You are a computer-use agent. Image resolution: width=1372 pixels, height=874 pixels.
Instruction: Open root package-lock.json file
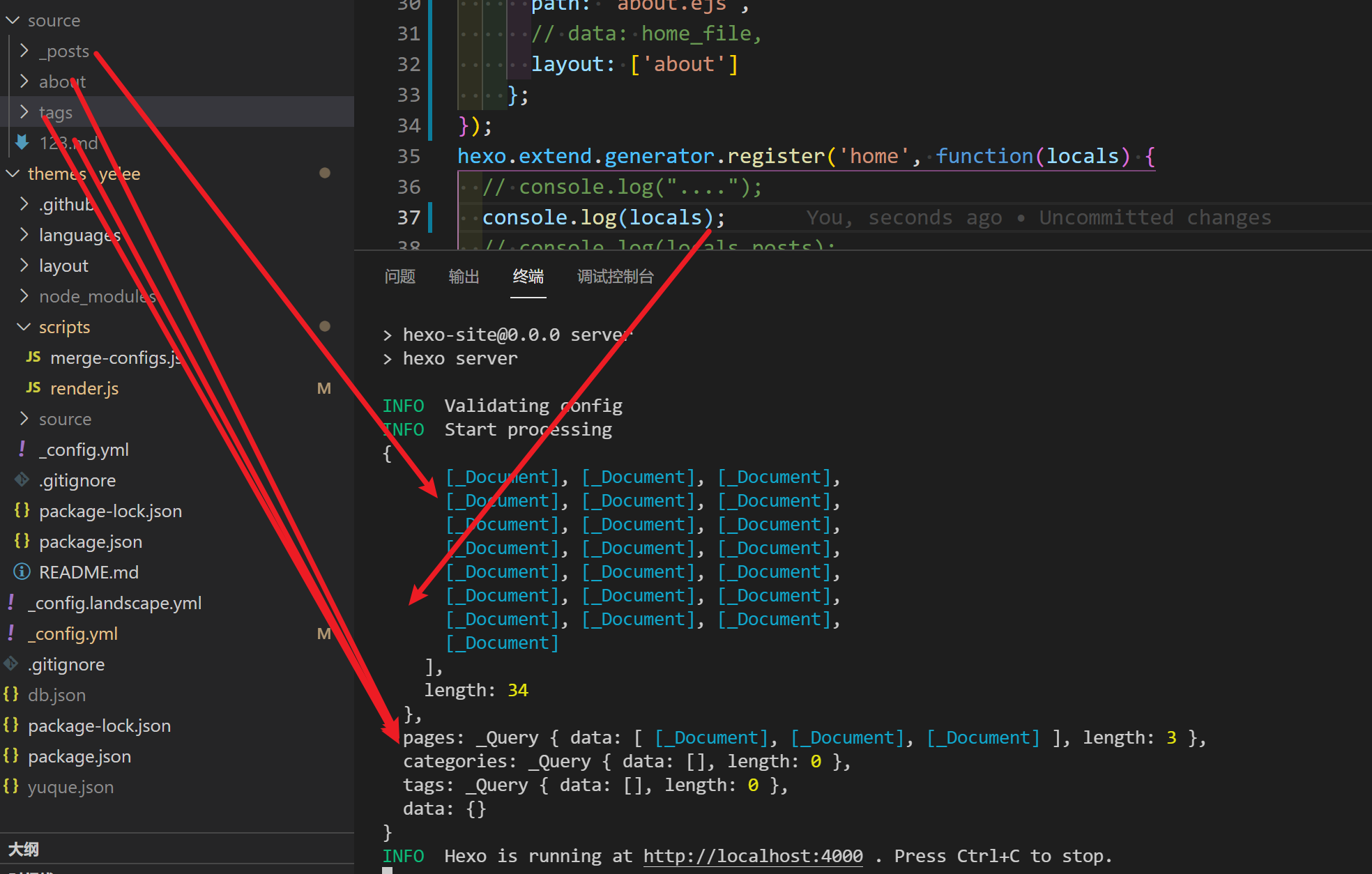(99, 726)
